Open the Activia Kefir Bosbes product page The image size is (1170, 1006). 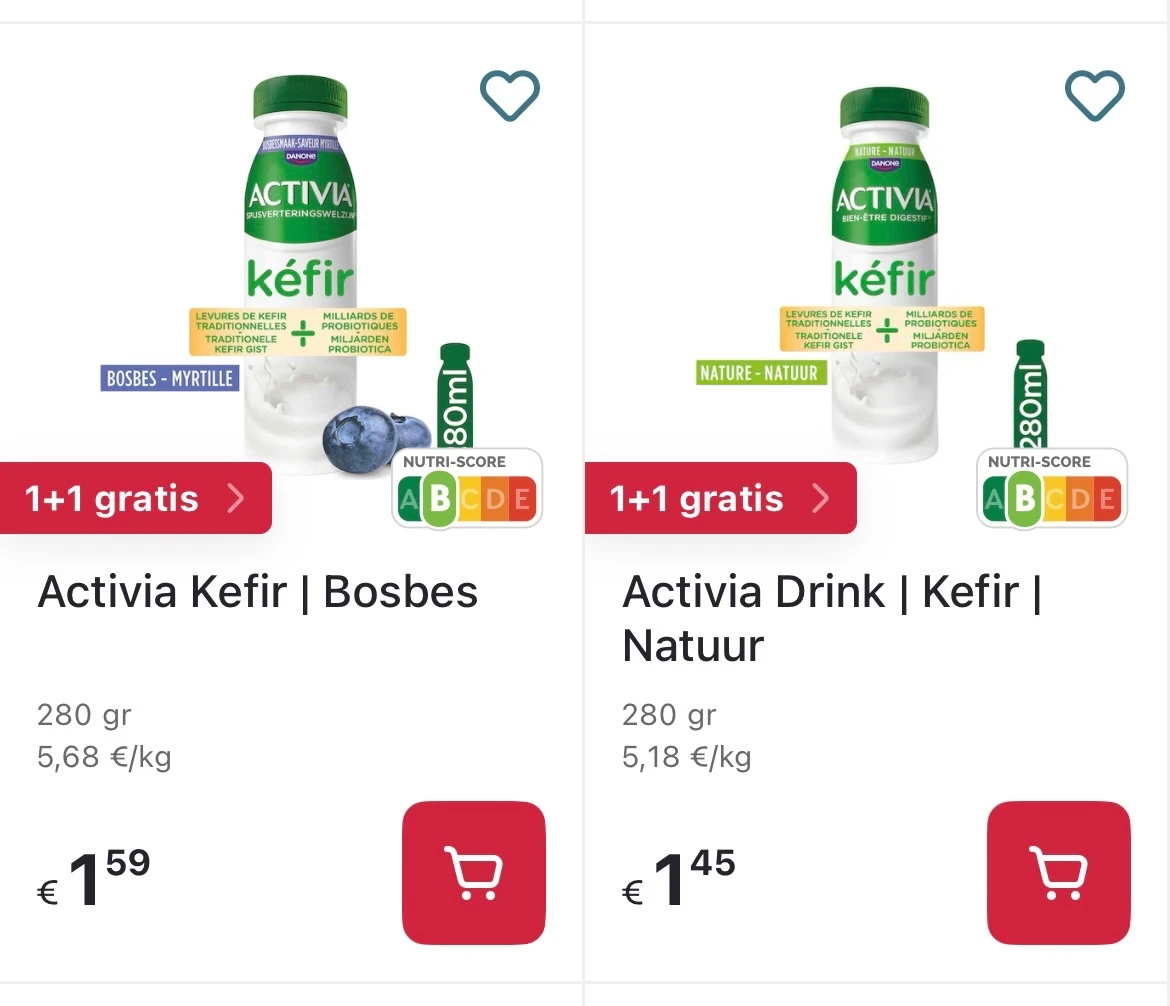pyautogui.click(x=257, y=591)
